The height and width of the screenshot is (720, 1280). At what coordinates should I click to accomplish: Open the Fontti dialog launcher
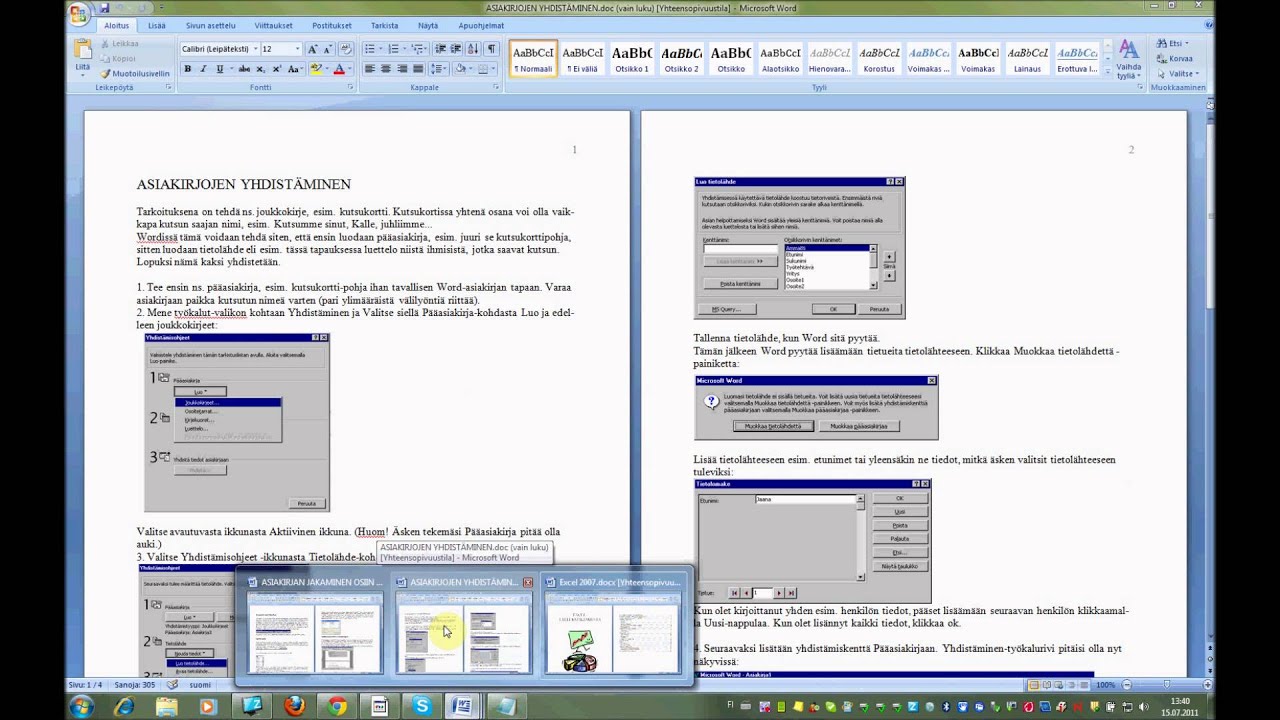click(351, 87)
